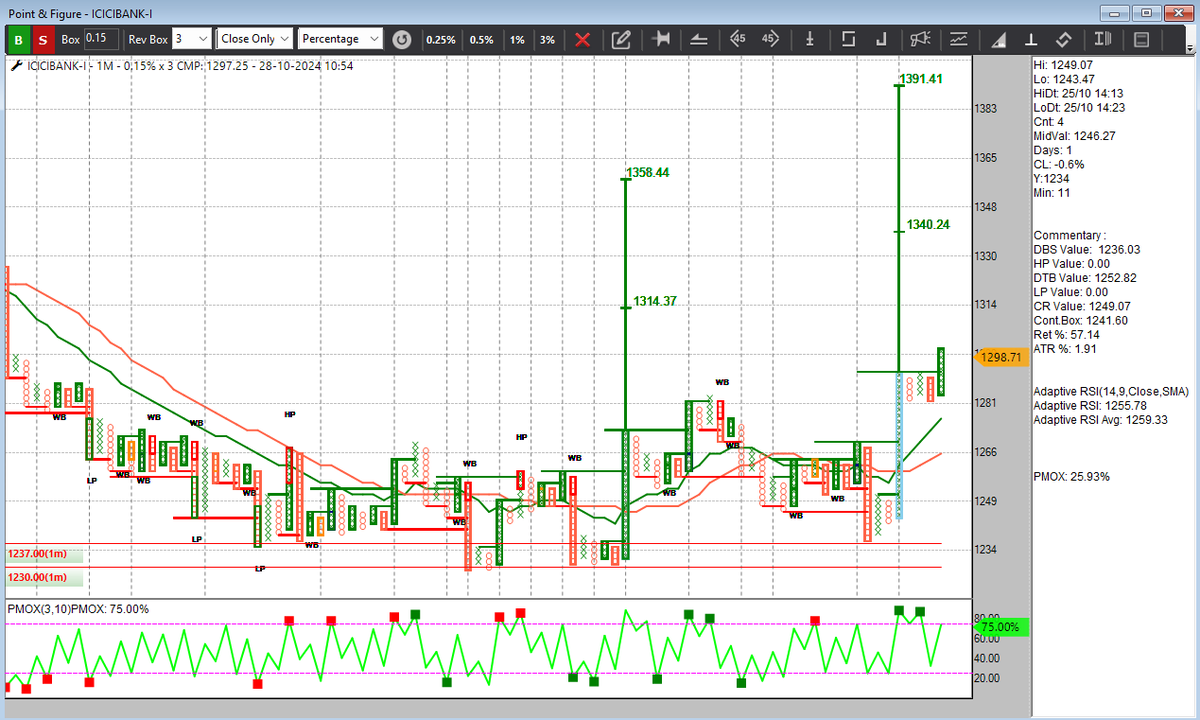Click the 1237.00(1m) level label
Viewport: 1200px width, 720px height.
click(38, 554)
